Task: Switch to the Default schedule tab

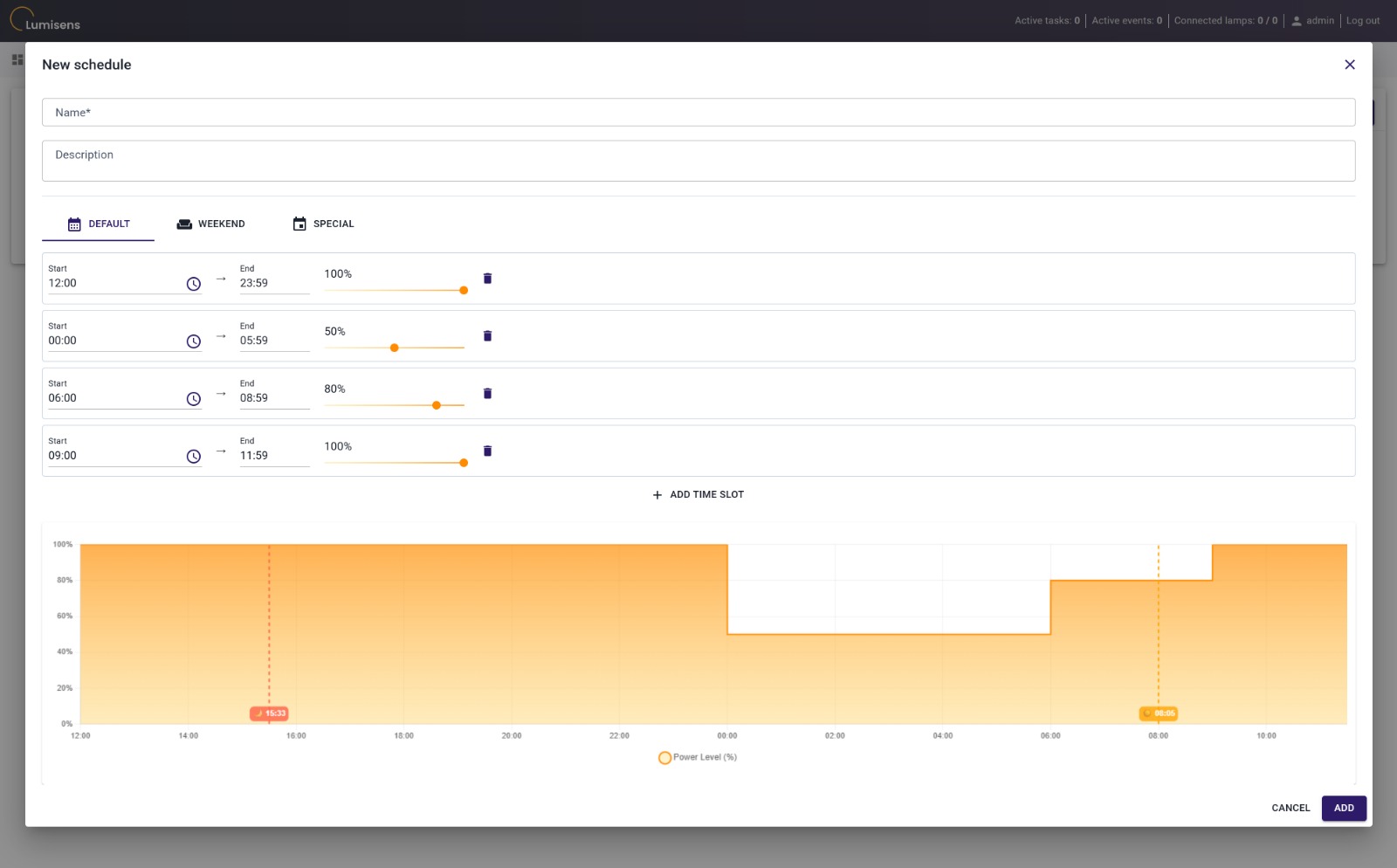Action: pyautogui.click(x=99, y=224)
